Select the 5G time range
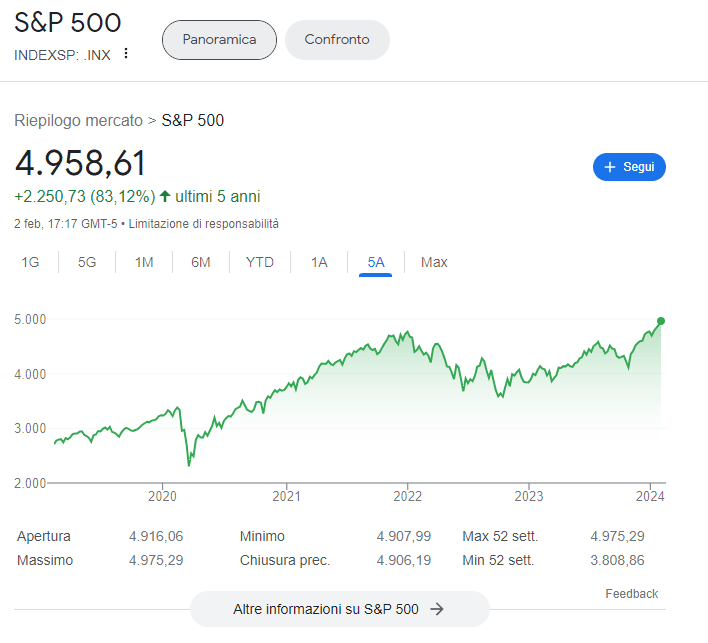 87,262
